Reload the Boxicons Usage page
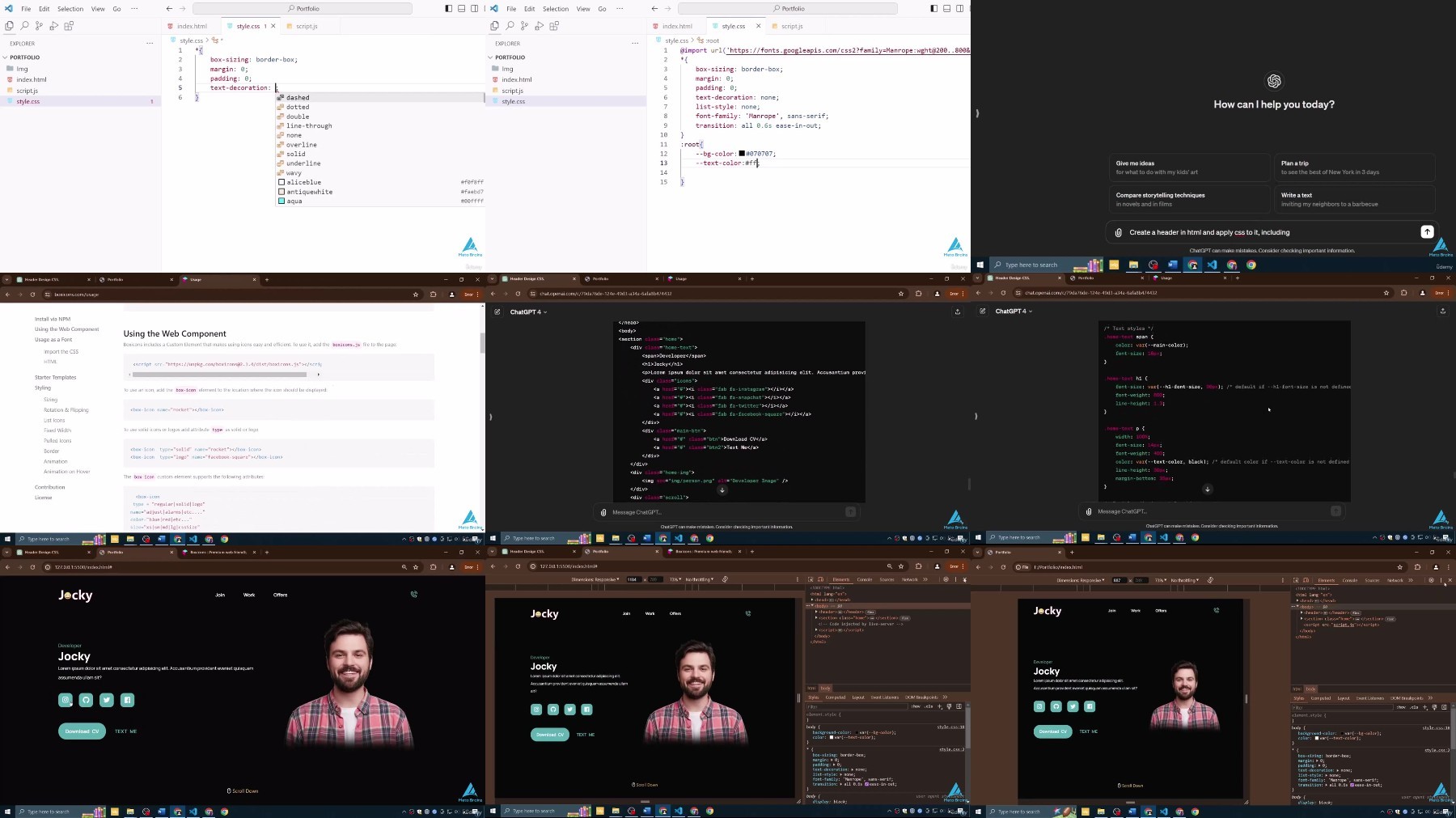Screen dimensions: 1456x818 pos(32,295)
